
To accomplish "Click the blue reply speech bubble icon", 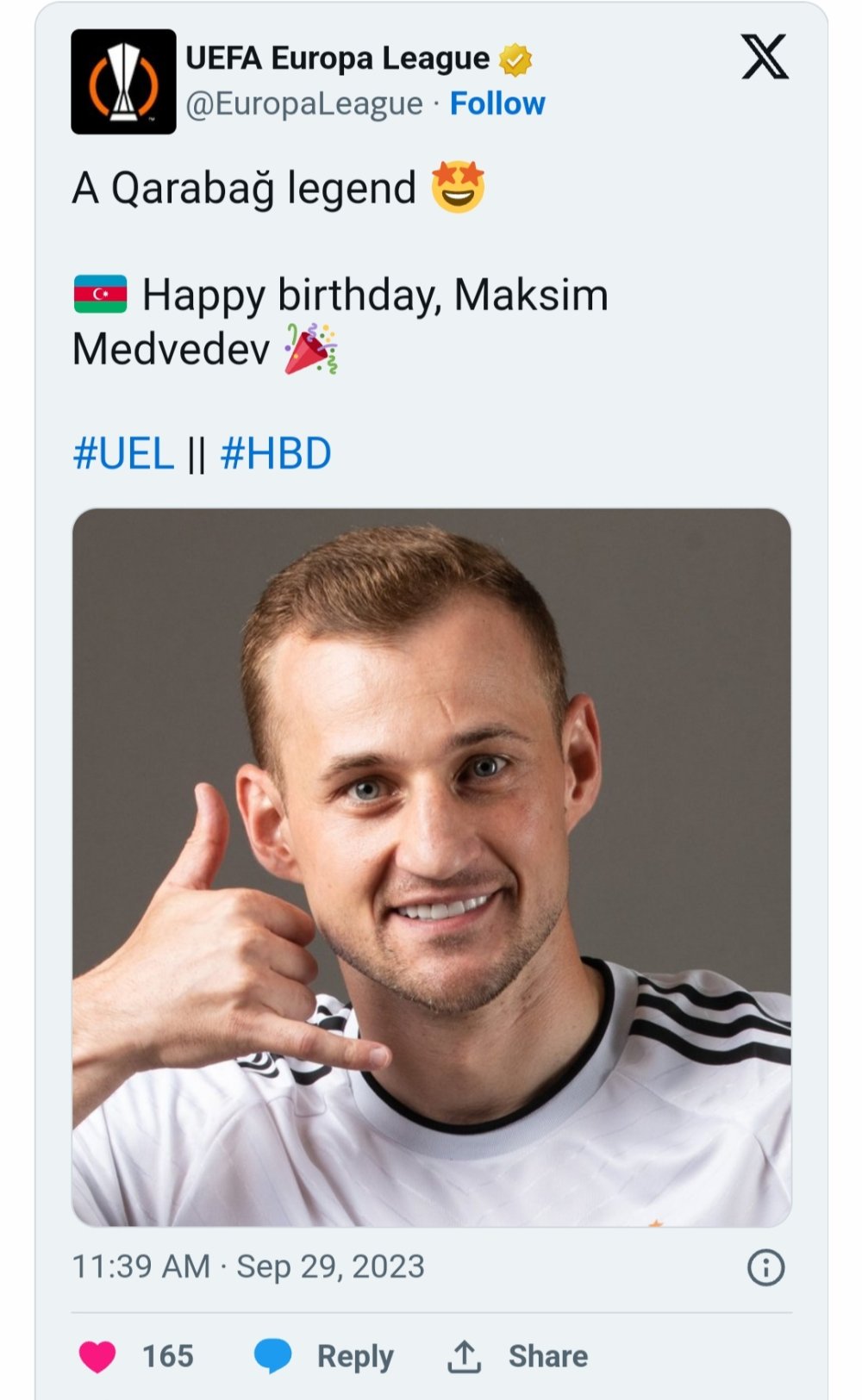I will click(273, 1356).
